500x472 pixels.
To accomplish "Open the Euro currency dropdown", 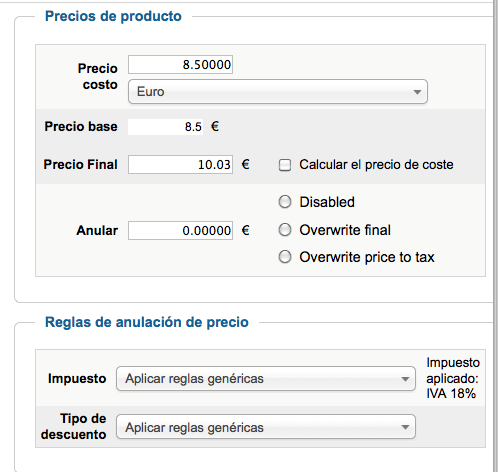I will click(278, 92).
